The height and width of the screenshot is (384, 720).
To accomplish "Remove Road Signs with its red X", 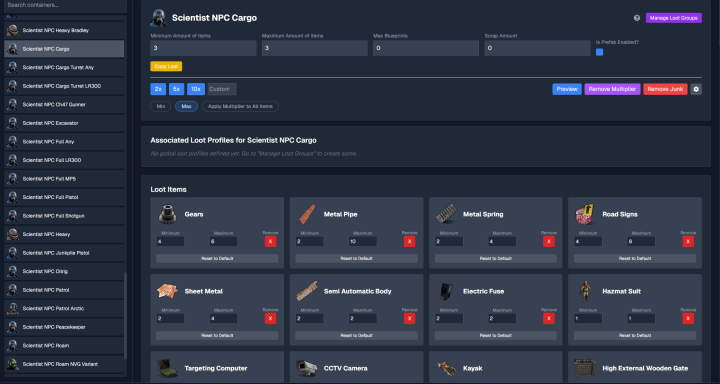I will tap(688, 242).
